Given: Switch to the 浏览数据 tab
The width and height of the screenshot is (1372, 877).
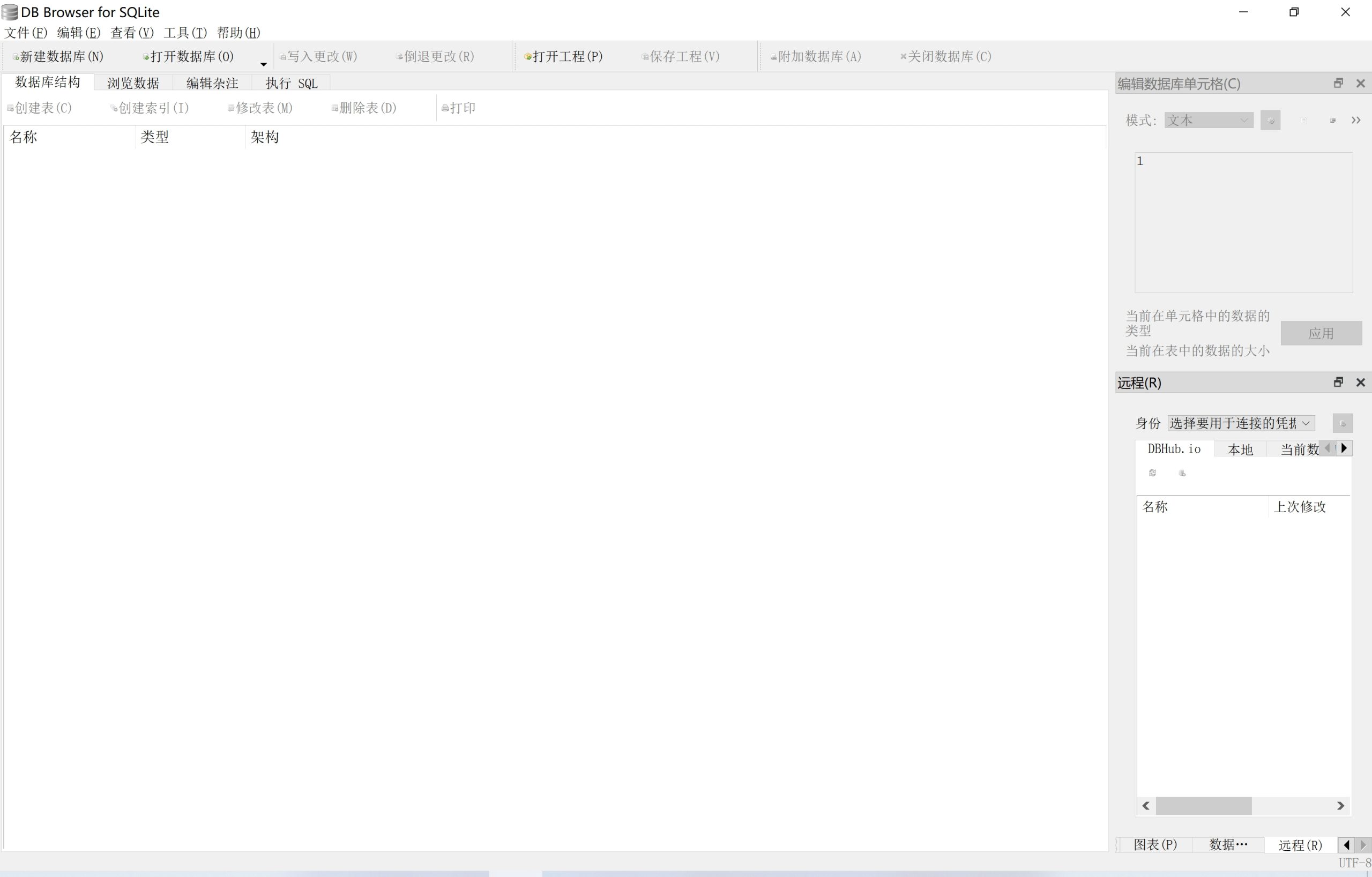Looking at the screenshot, I should (x=133, y=83).
